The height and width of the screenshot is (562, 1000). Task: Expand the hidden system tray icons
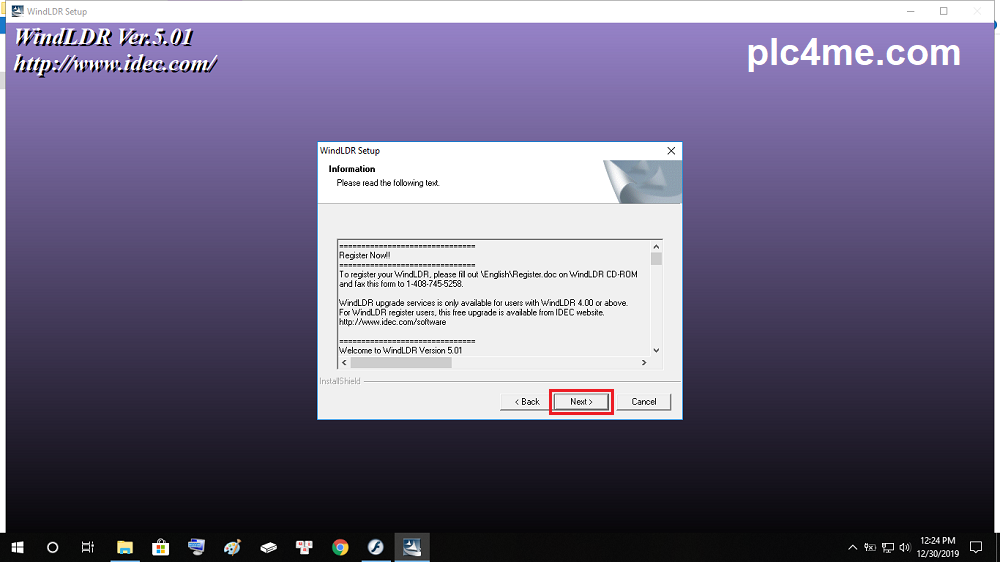click(x=852, y=547)
